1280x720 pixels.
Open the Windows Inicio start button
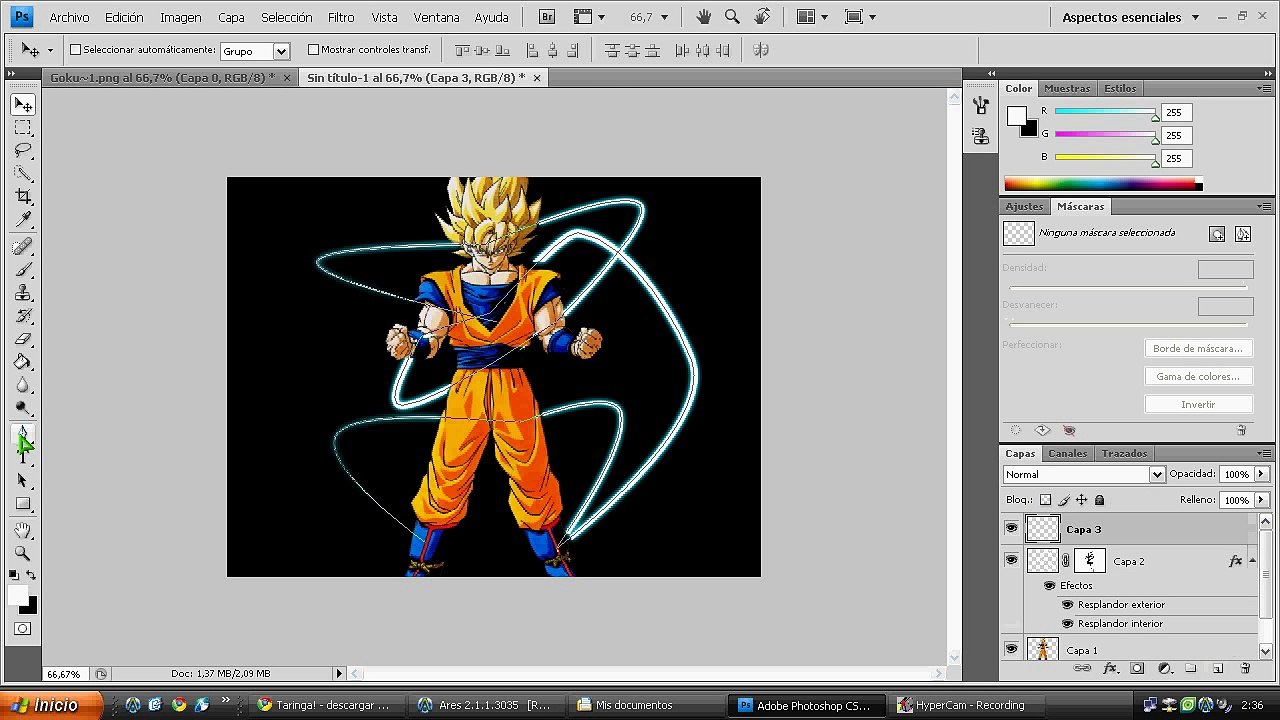(x=51, y=705)
